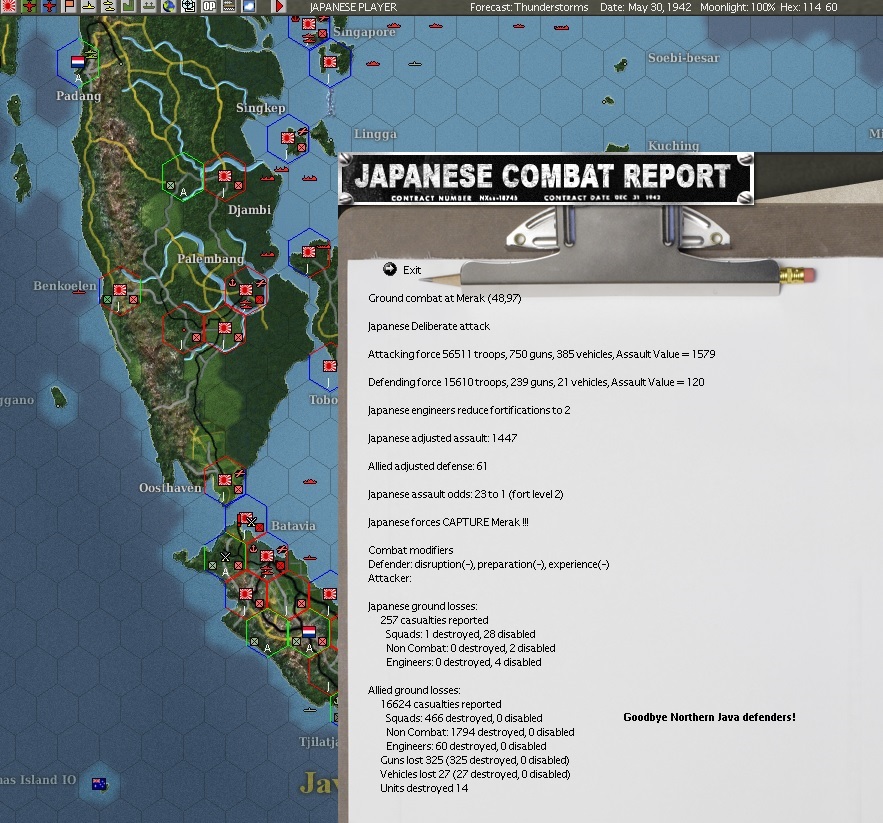Click the green land shape toolbar icon

(129, 6)
